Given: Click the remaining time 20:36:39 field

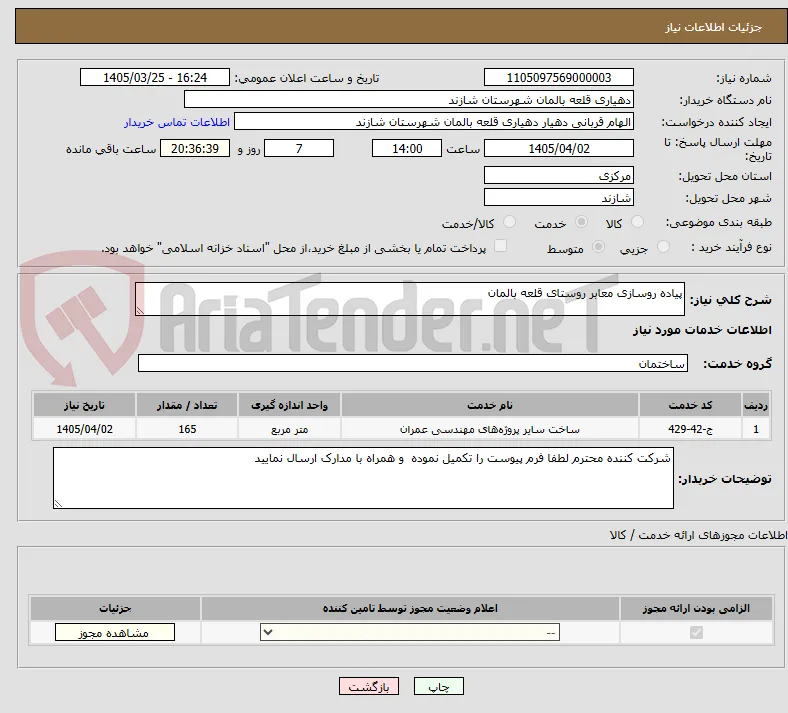Looking at the screenshot, I should tap(195, 148).
